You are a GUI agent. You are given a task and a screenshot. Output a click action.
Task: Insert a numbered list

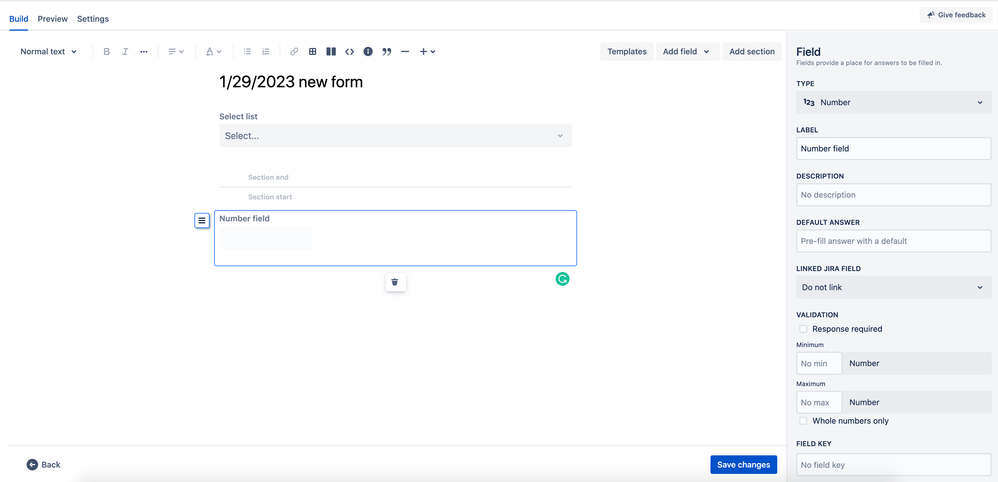pyautogui.click(x=265, y=52)
